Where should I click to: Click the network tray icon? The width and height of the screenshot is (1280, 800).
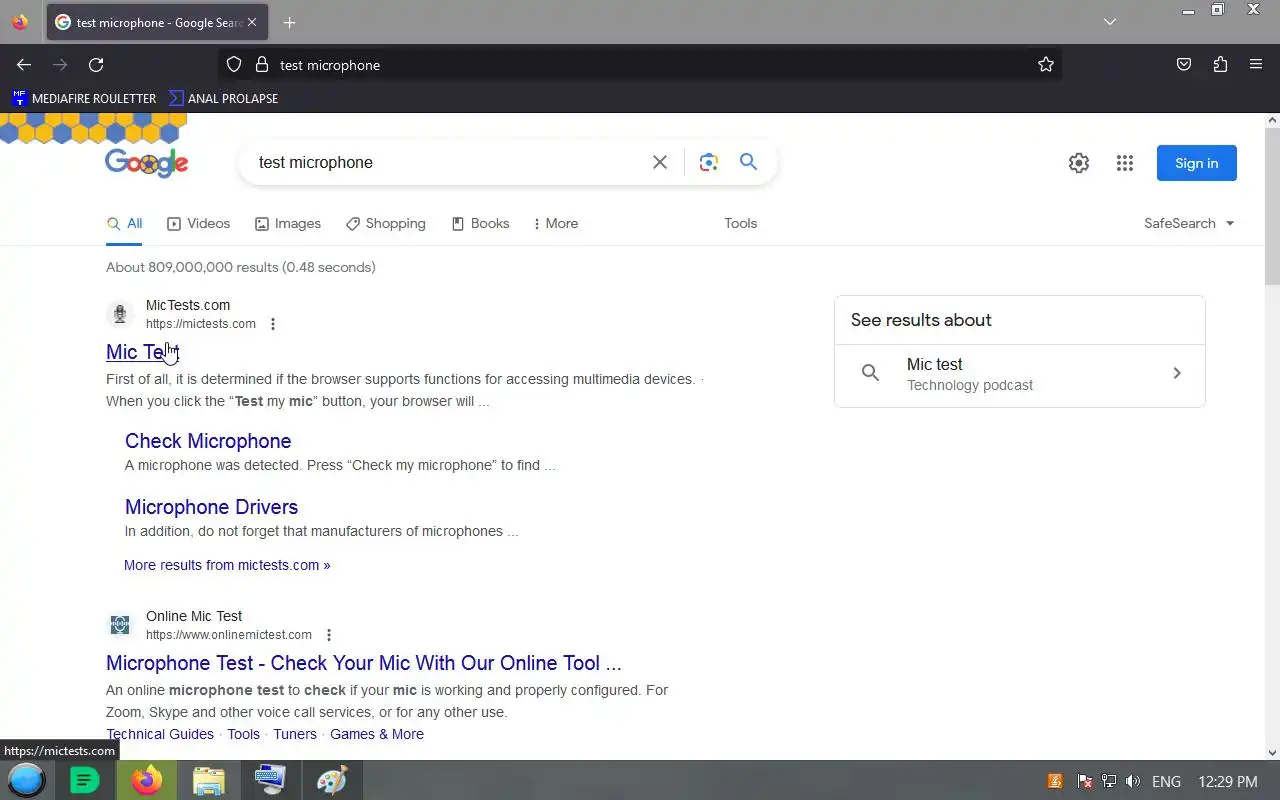tap(1109, 781)
